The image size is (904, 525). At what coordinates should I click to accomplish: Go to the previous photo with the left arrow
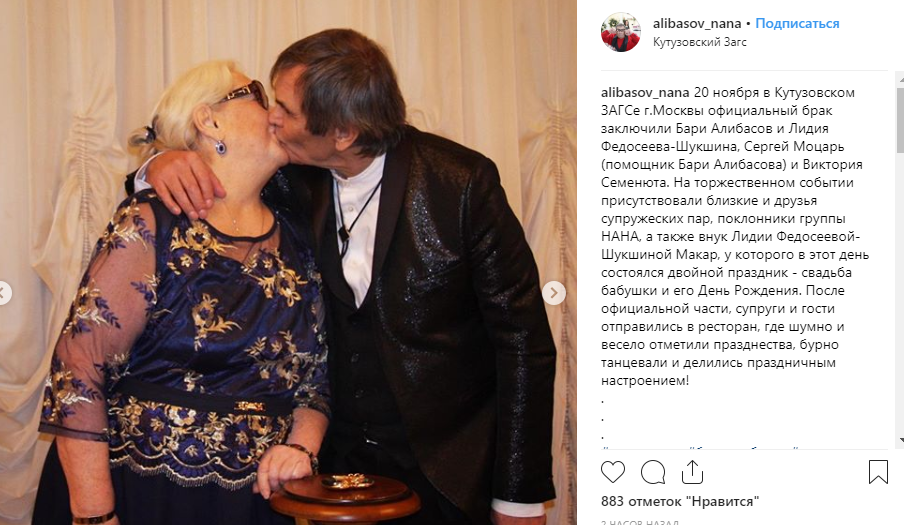3,293
